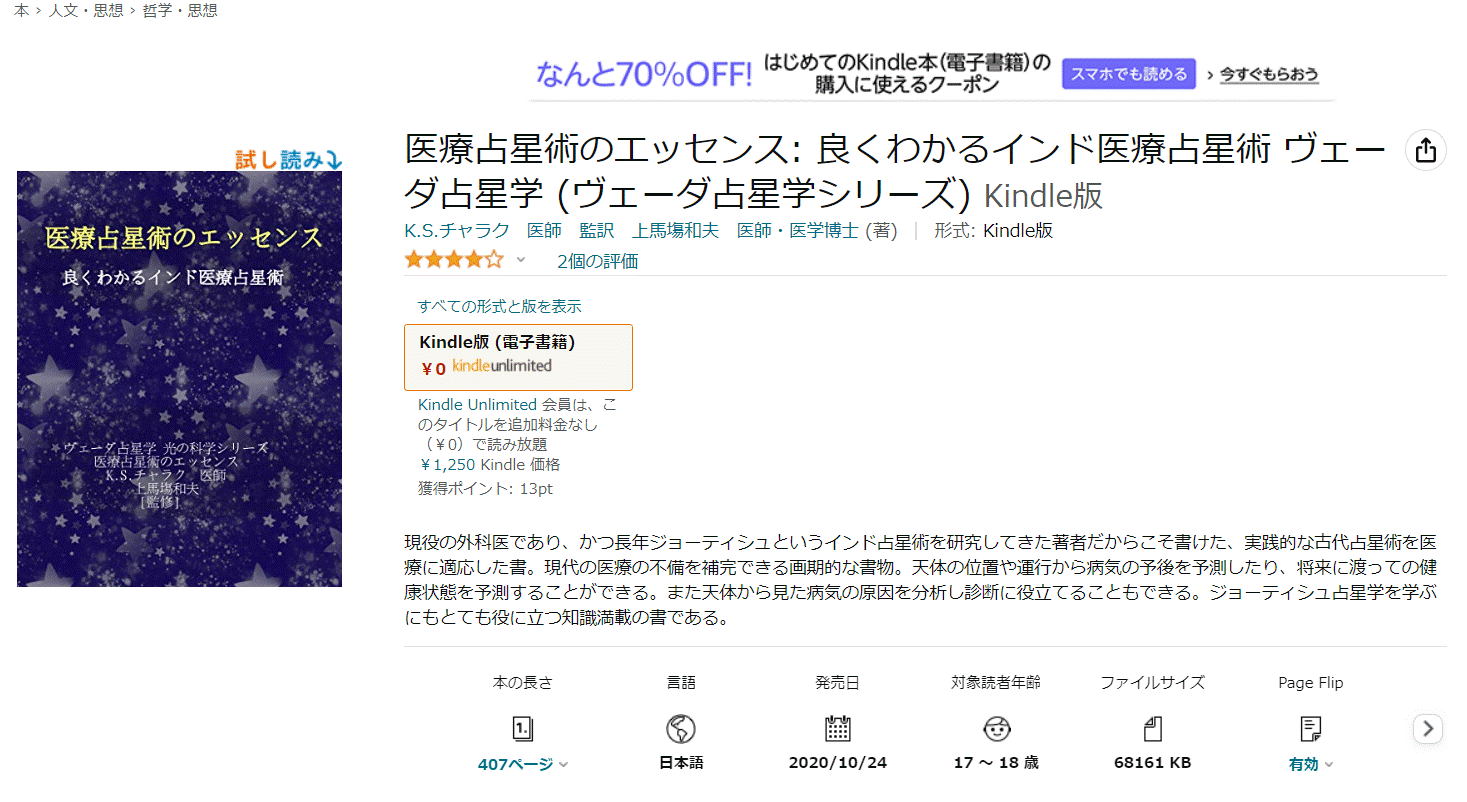
Task: Expand the 407ページ details dropdown
Action: coord(523,764)
